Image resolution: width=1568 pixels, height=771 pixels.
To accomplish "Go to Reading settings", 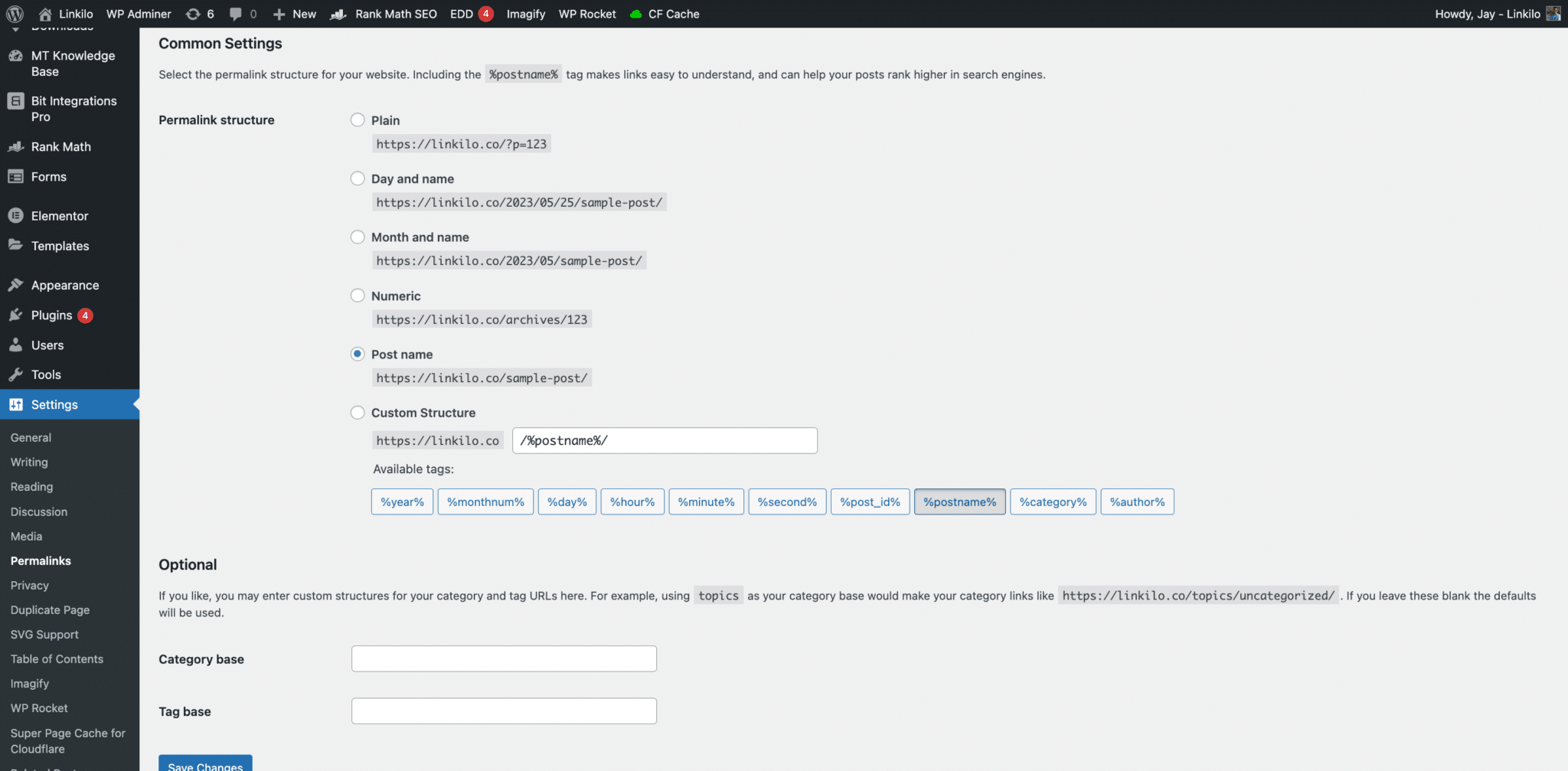I will [x=31, y=486].
